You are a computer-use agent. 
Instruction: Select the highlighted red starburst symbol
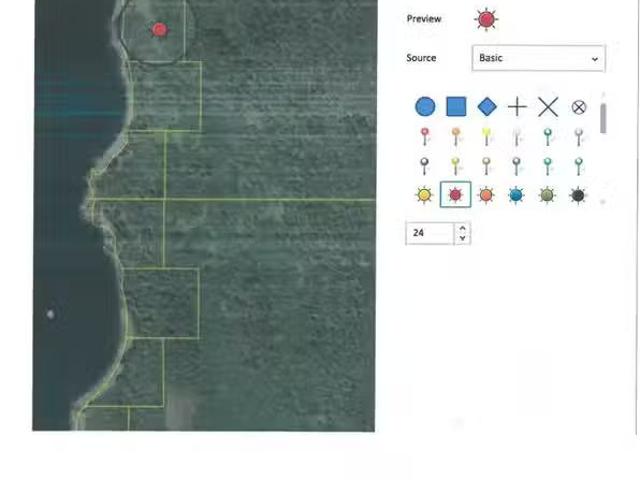click(x=455, y=195)
